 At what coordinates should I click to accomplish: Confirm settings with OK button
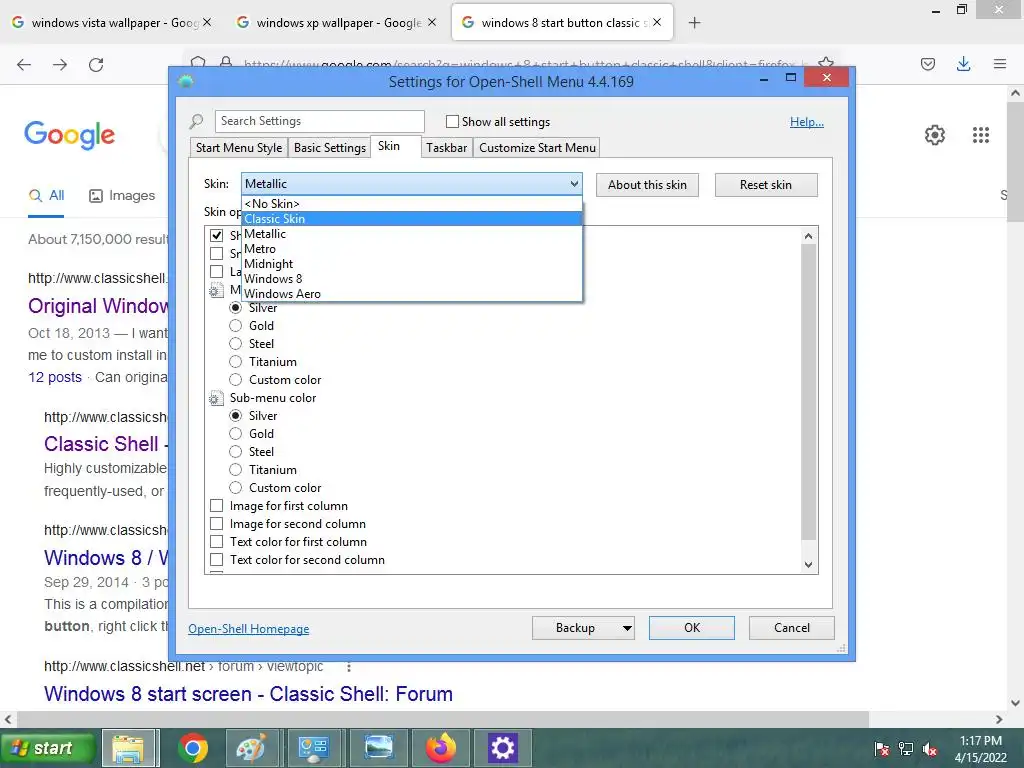(692, 628)
